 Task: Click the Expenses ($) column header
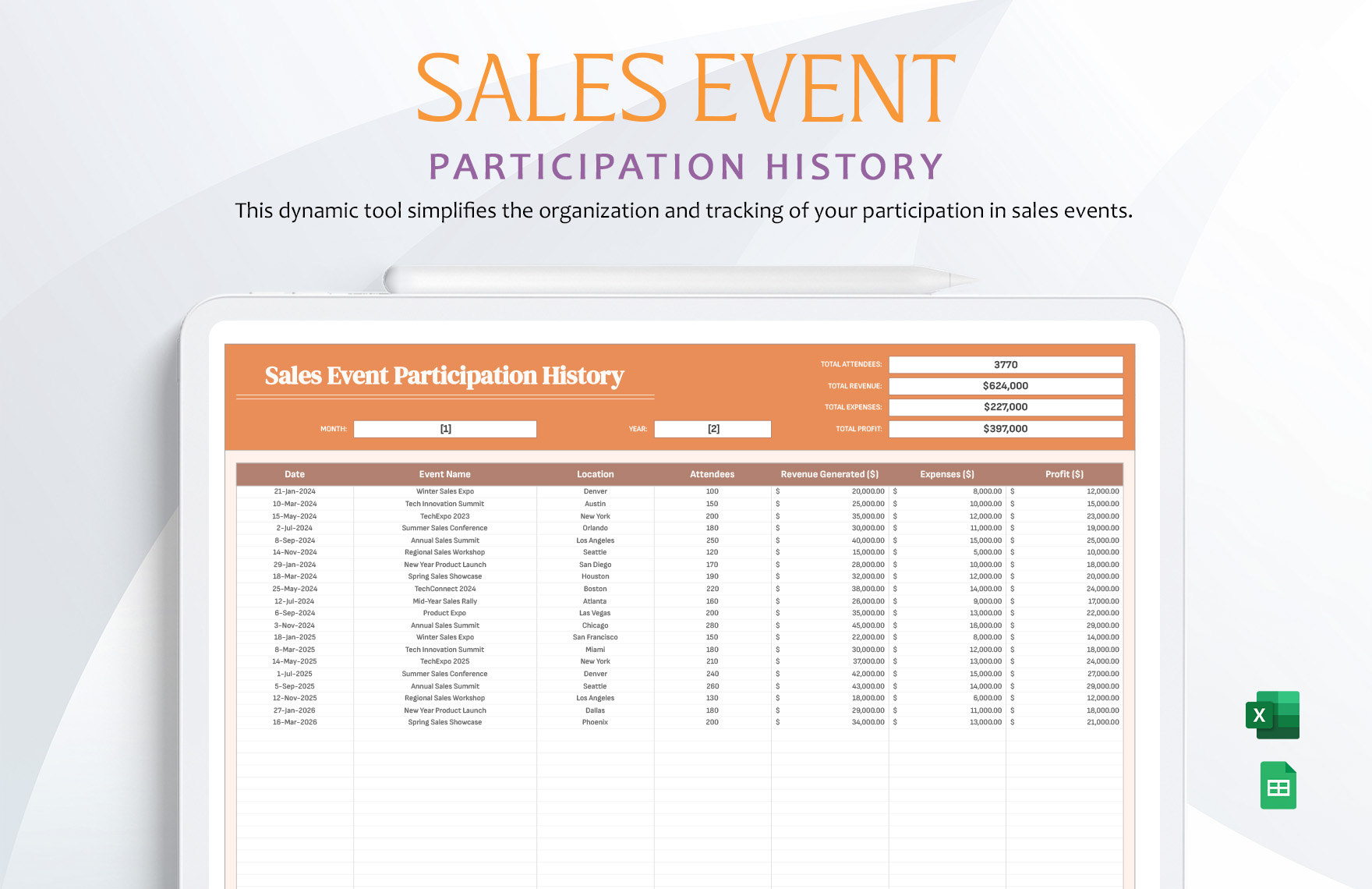pyautogui.click(x=947, y=474)
